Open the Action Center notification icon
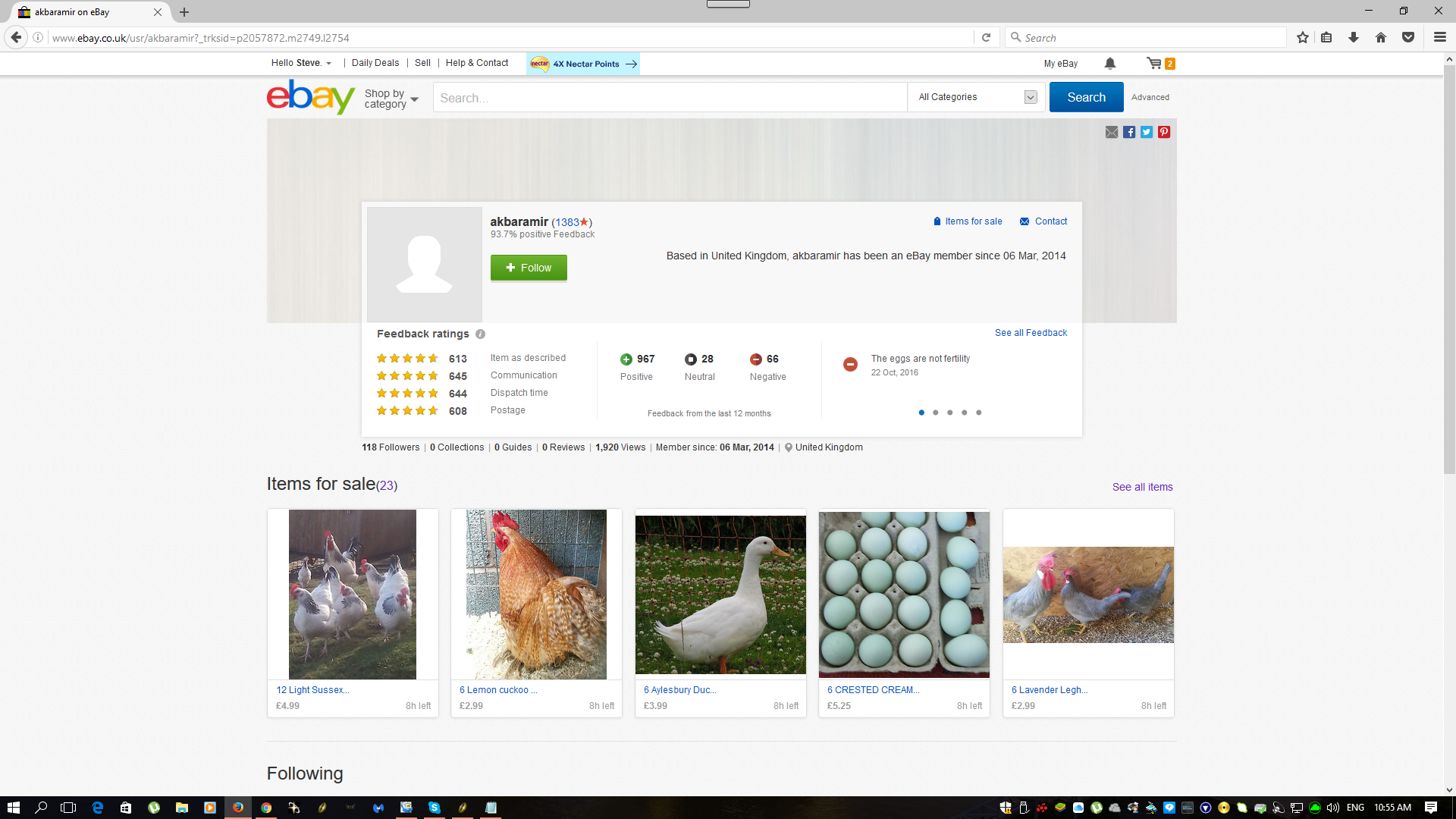 pos(1431,808)
